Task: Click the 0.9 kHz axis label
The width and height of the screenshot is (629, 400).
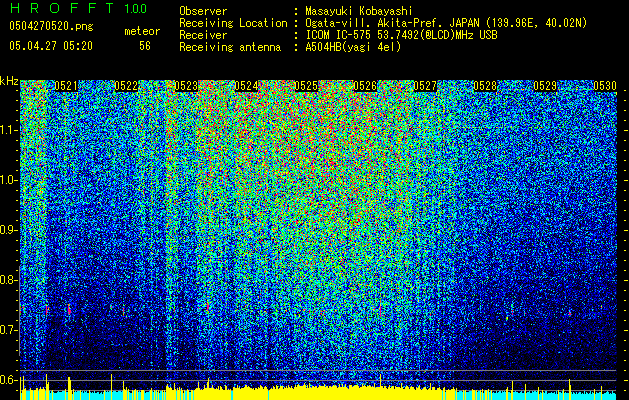Action: [9, 230]
